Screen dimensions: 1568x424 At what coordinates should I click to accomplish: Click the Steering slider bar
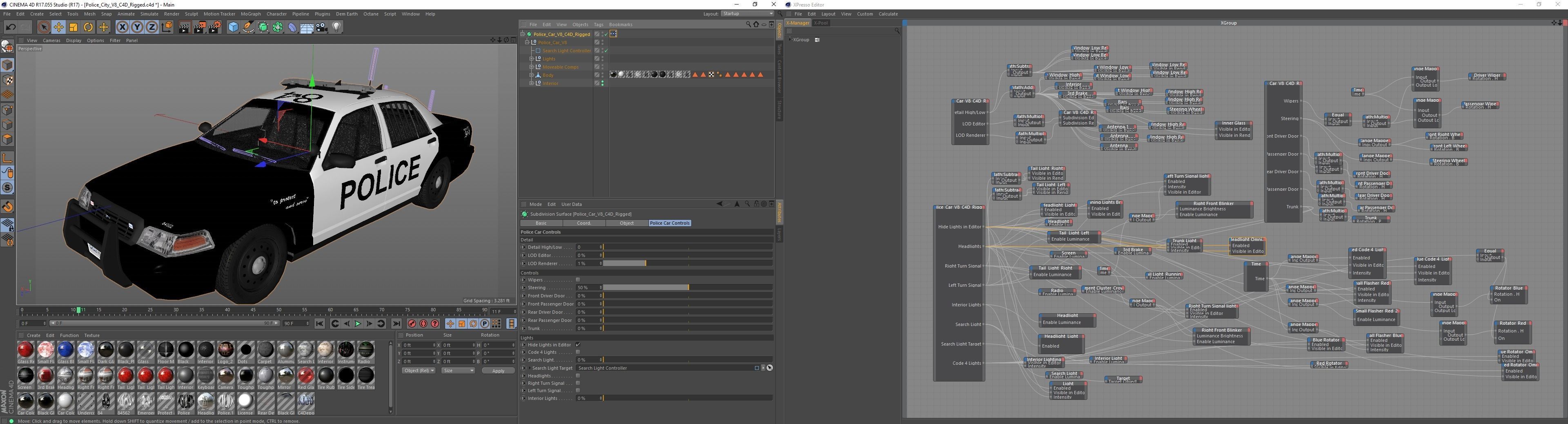click(x=687, y=288)
